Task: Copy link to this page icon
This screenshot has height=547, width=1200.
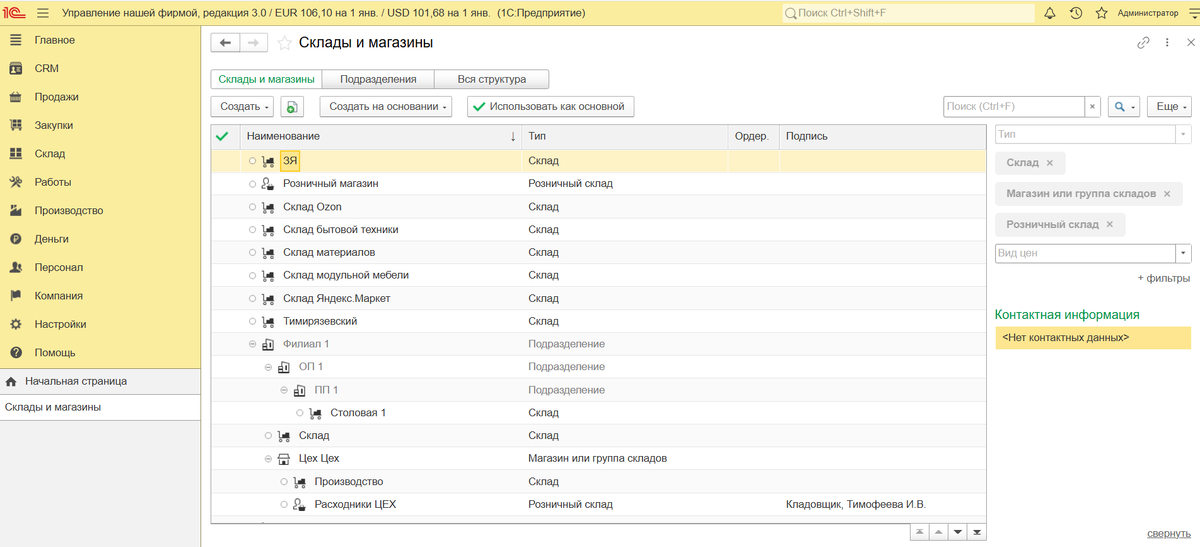Action: tap(1143, 43)
